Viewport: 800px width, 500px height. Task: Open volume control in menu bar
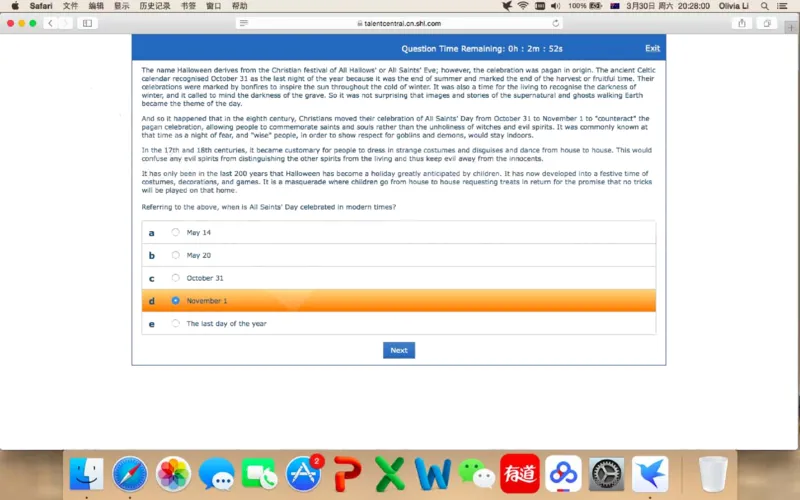point(555,6)
